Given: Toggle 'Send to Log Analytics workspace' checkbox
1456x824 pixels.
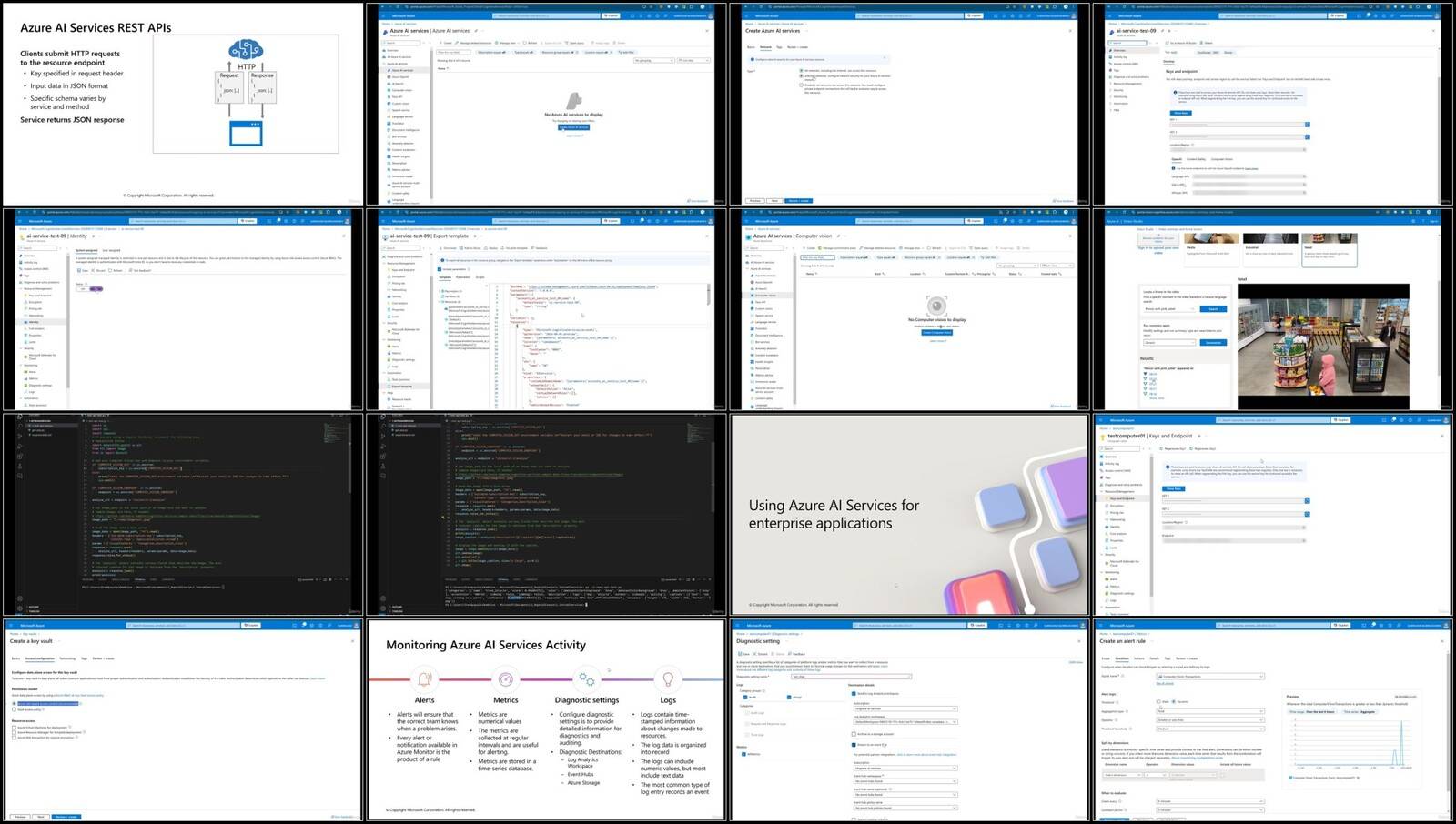Looking at the screenshot, I should [853, 694].
